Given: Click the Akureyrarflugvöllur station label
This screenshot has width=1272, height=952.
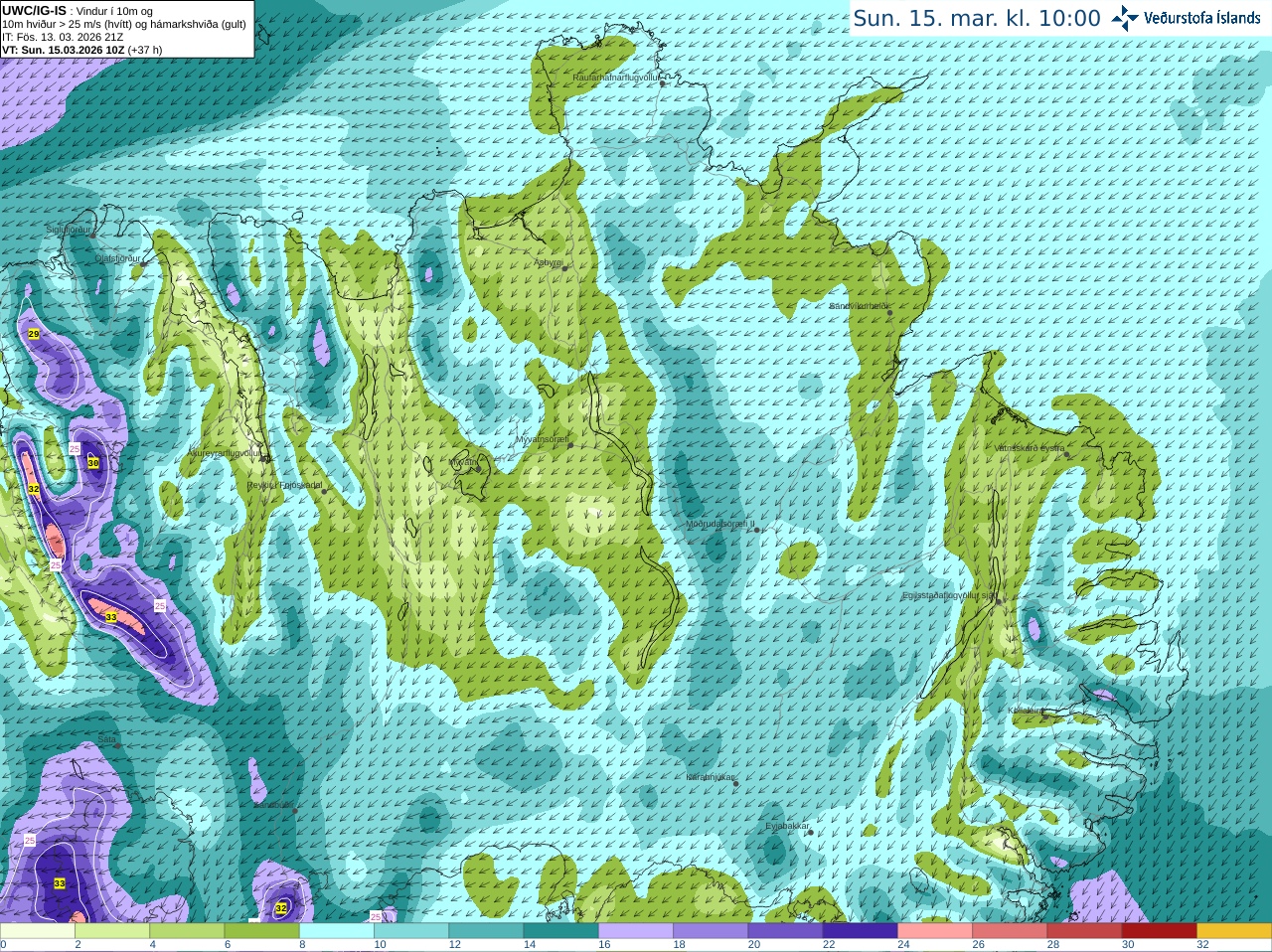Looking at the screenshot, I should pos(226,452).
